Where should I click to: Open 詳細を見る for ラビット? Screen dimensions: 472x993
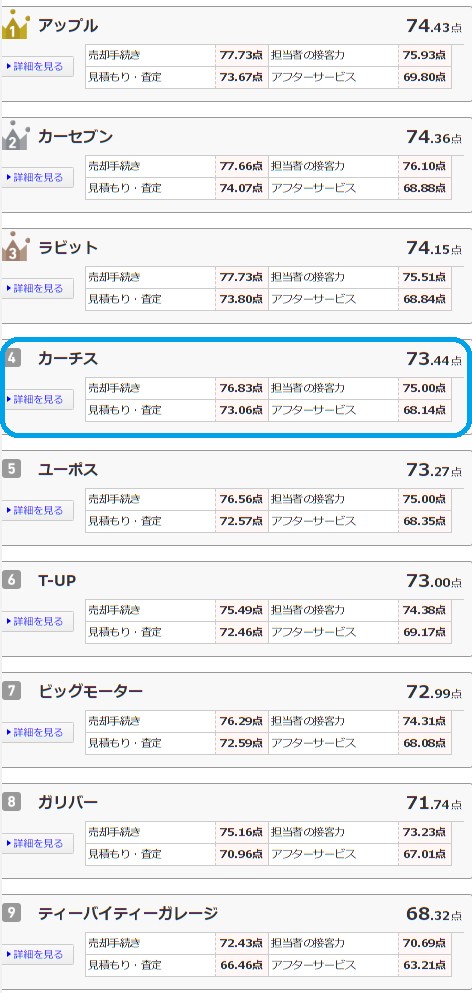[37, 288]
